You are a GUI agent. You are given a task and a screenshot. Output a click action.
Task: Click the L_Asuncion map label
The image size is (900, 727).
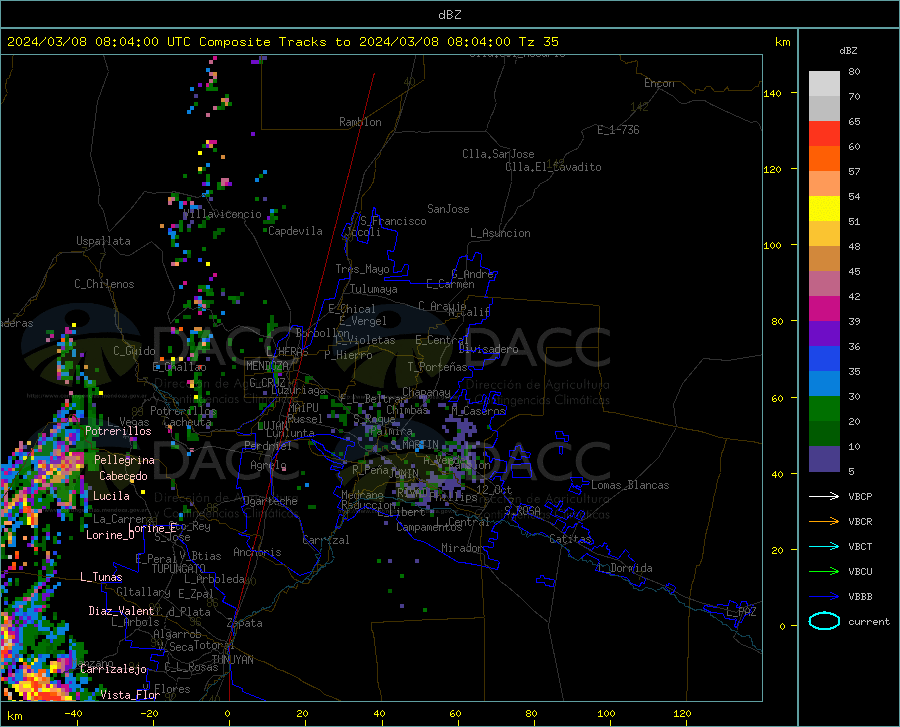[500, 233]
